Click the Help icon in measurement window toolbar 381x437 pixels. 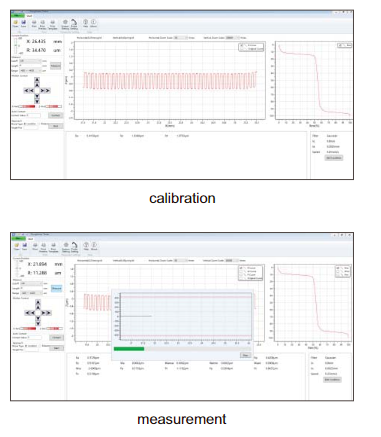tap(86, 246)
